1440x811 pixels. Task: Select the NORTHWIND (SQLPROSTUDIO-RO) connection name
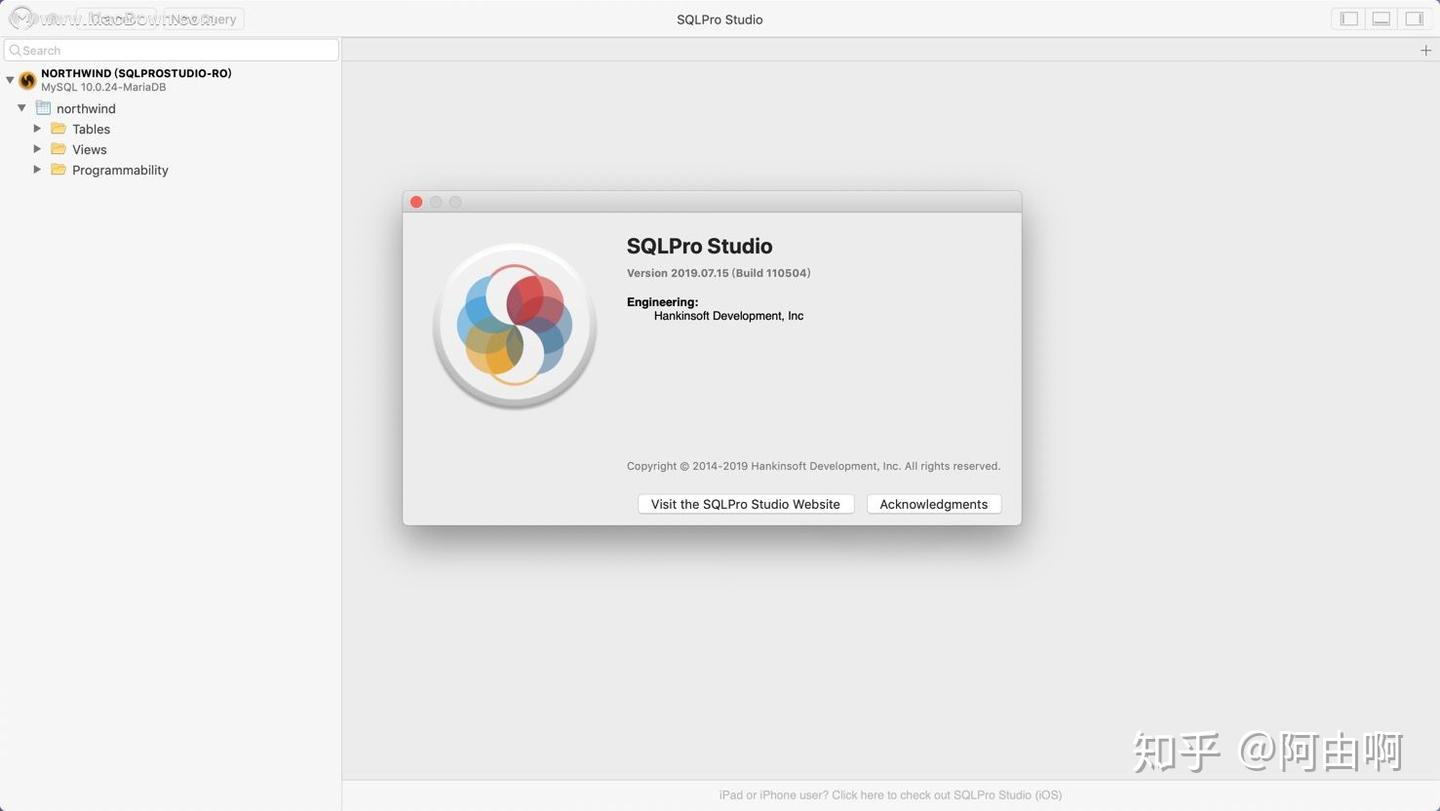pyautogui.click(x=136, y=73)
